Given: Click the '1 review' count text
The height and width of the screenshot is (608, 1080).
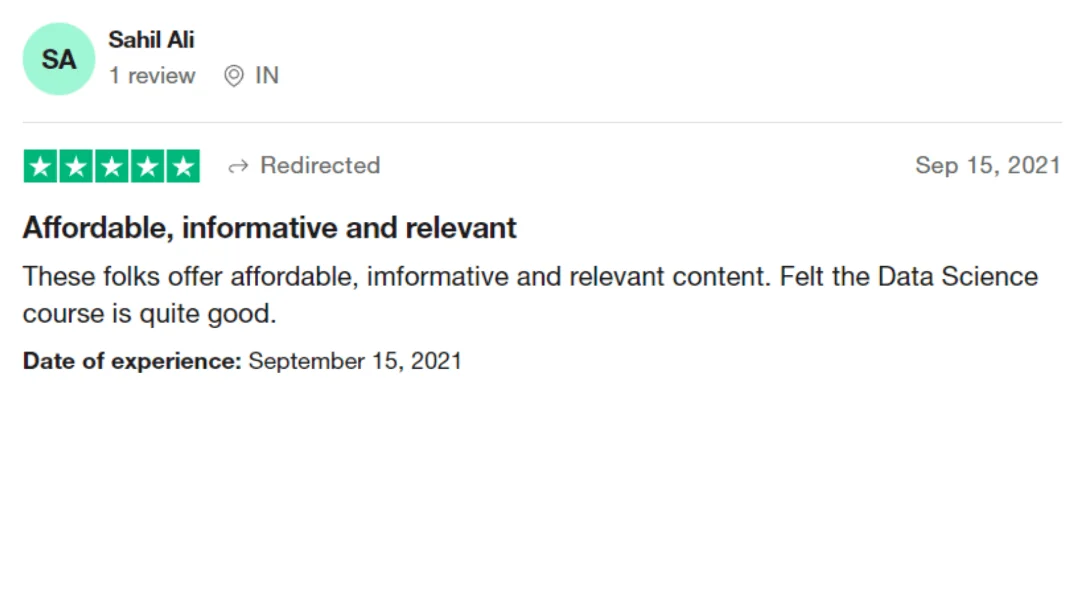Looking at the screenshot, I should point(152,75).
